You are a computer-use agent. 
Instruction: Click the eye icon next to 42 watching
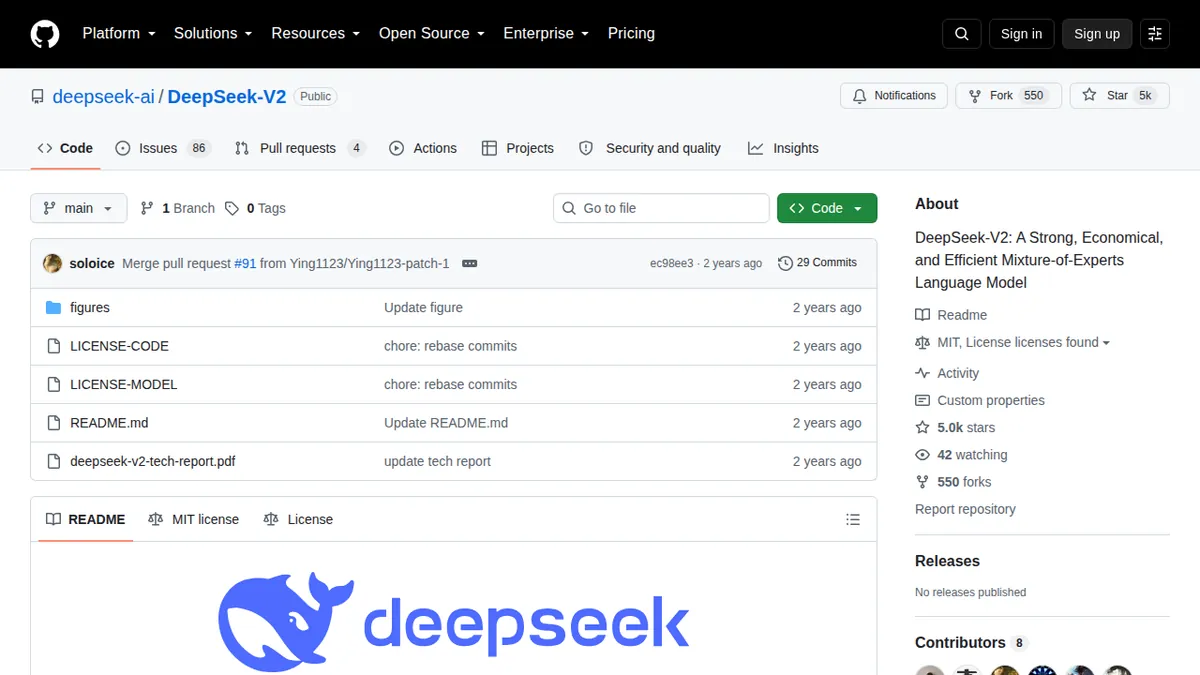[x=922, y=455]
